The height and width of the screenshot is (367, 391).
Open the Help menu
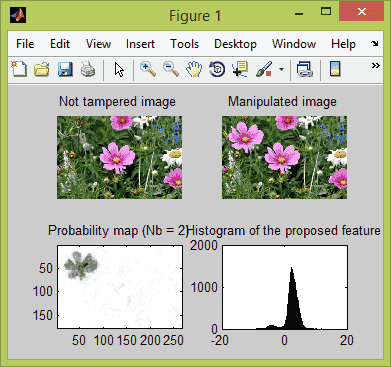[343, 44]
